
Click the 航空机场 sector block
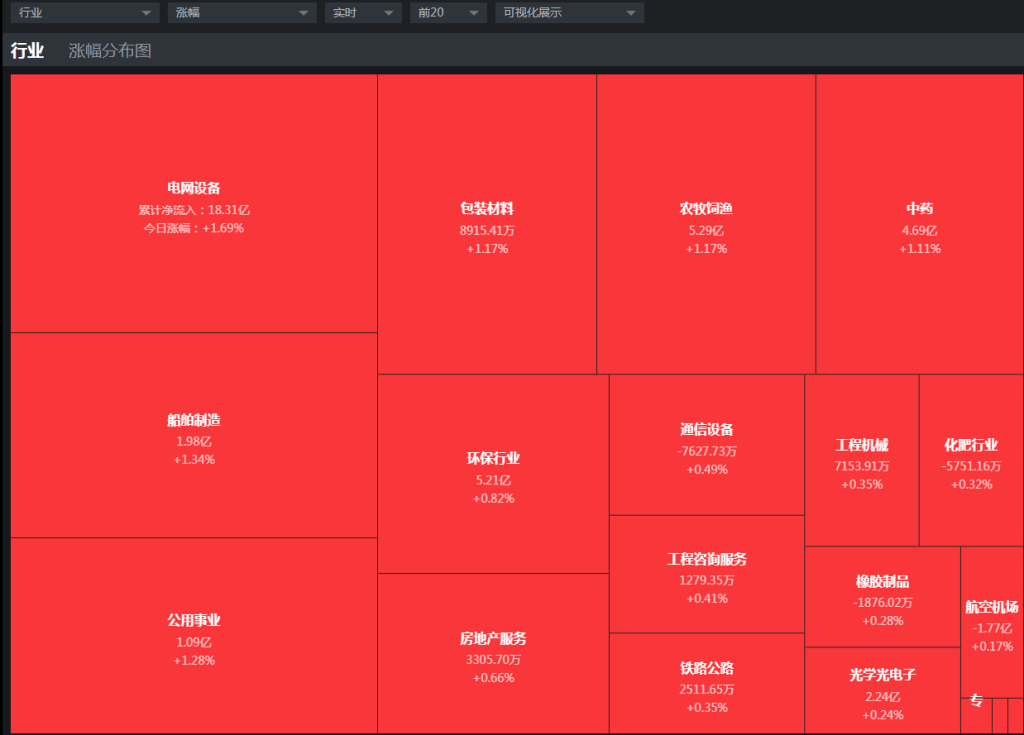pyautogui.click(x=992, y=623)
